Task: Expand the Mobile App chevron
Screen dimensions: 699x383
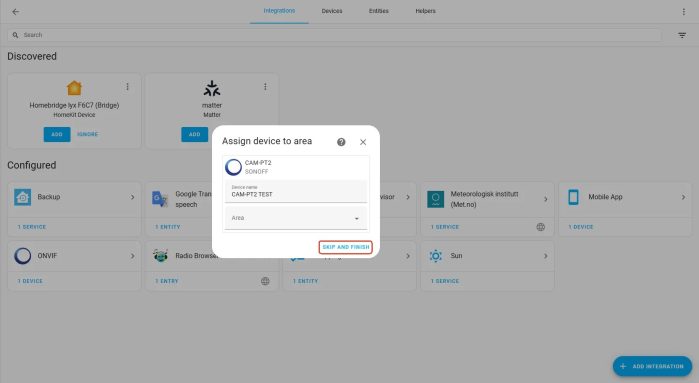Action: coord(683,197)
